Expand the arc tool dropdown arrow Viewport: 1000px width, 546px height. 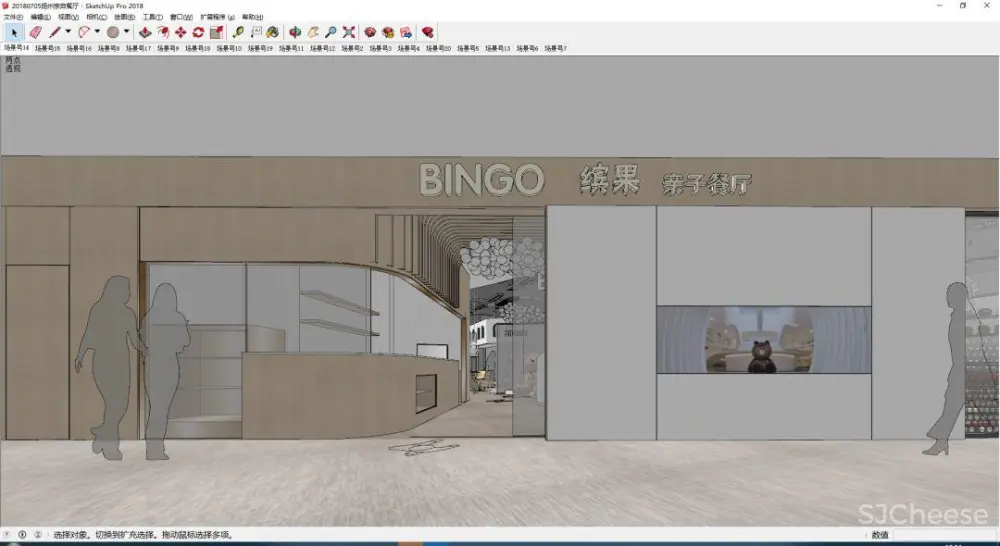[x=97, y=32]
